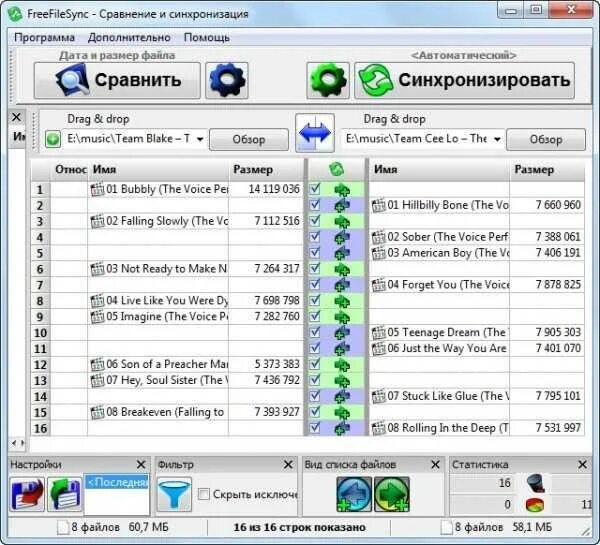The width and height of the screenshot is (600, 545).
Task: Click left path field E:\music\Team Blake
Action: [x=128, y=139]
